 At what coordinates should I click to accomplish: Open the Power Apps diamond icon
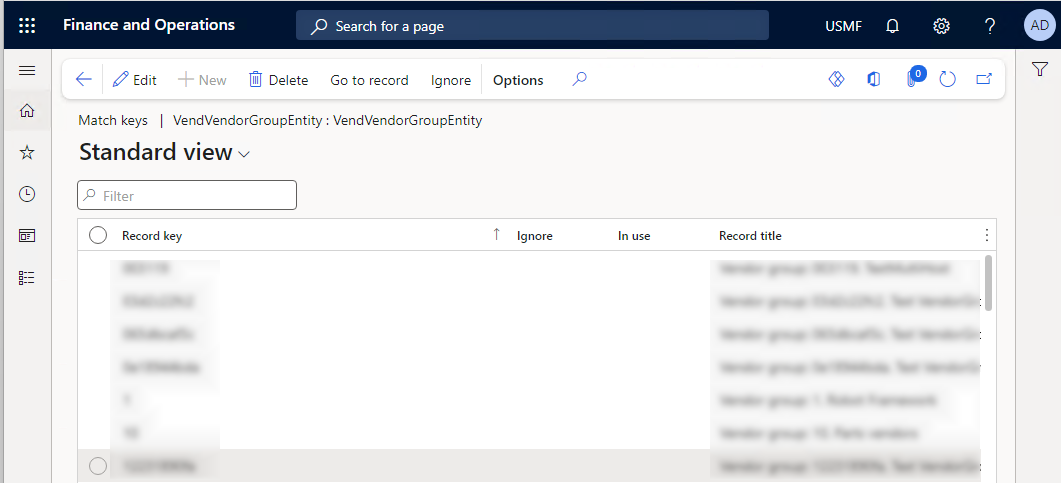click(x=836, y=79)
